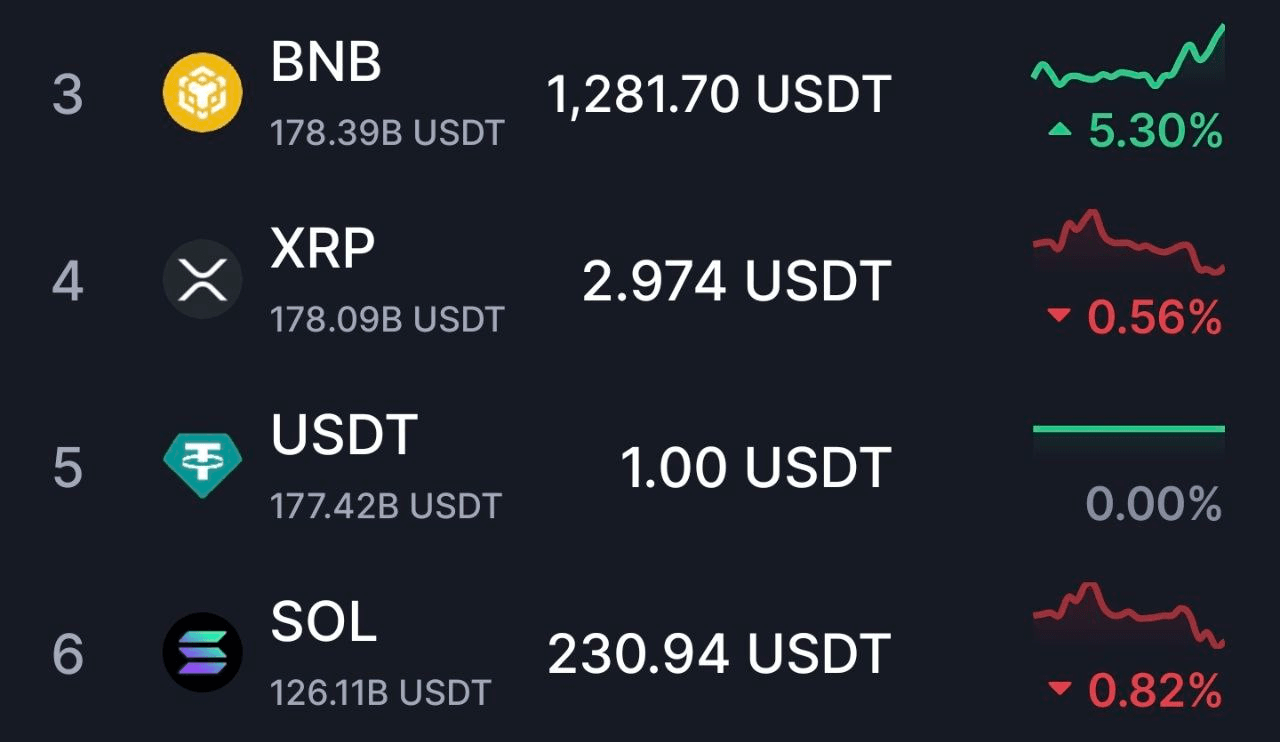The image size is (1280, 742).
Task: Tap the BNB price 1,281.70 USDT
Action: (718, 95)
